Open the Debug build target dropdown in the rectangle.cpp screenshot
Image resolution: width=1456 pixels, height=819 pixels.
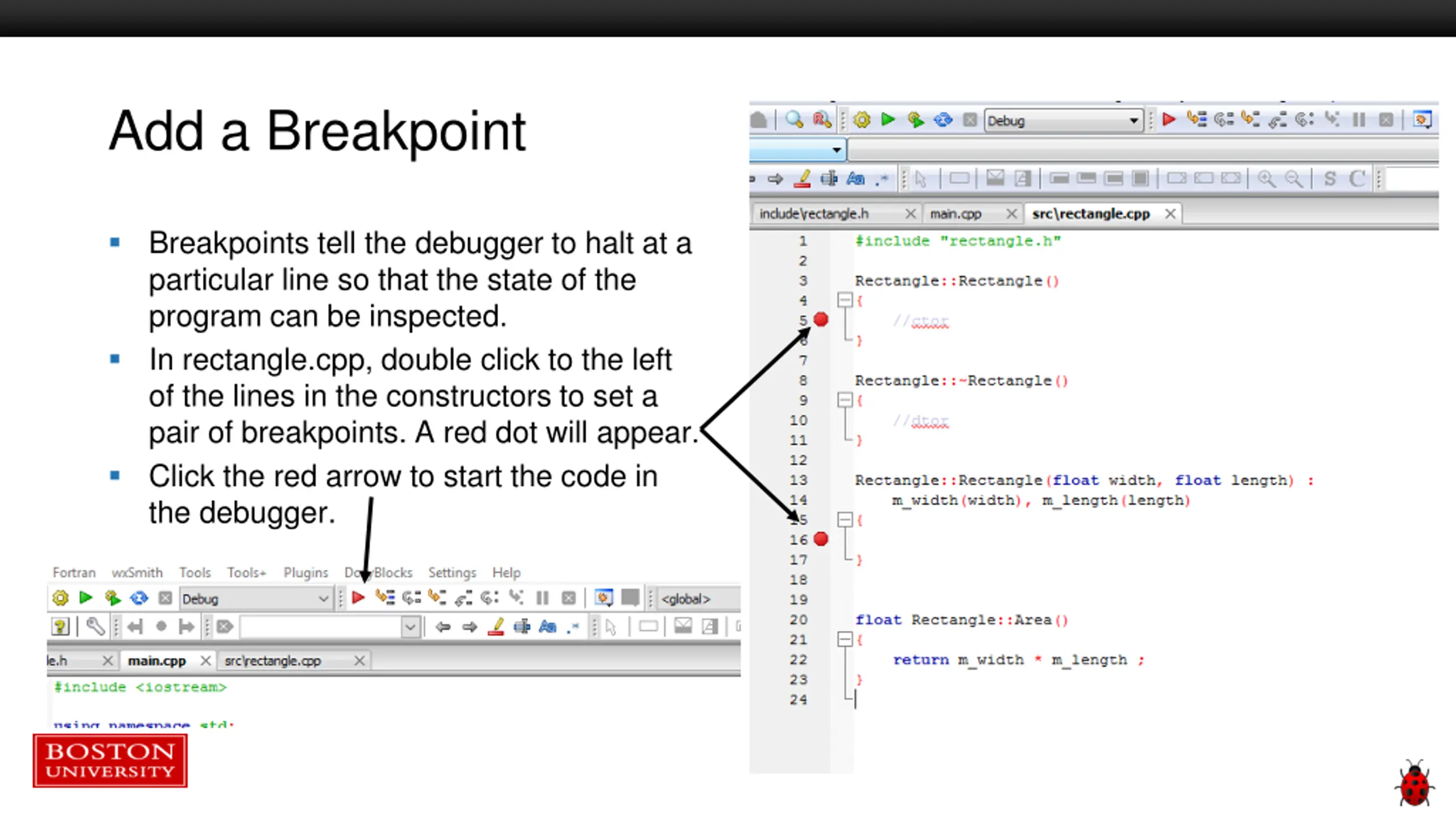point(1064,121)
